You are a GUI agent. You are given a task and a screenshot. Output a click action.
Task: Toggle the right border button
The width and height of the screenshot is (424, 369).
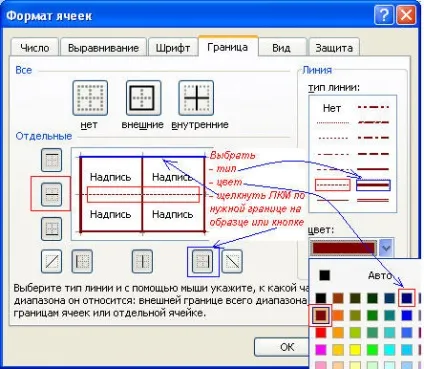(202, 261)
